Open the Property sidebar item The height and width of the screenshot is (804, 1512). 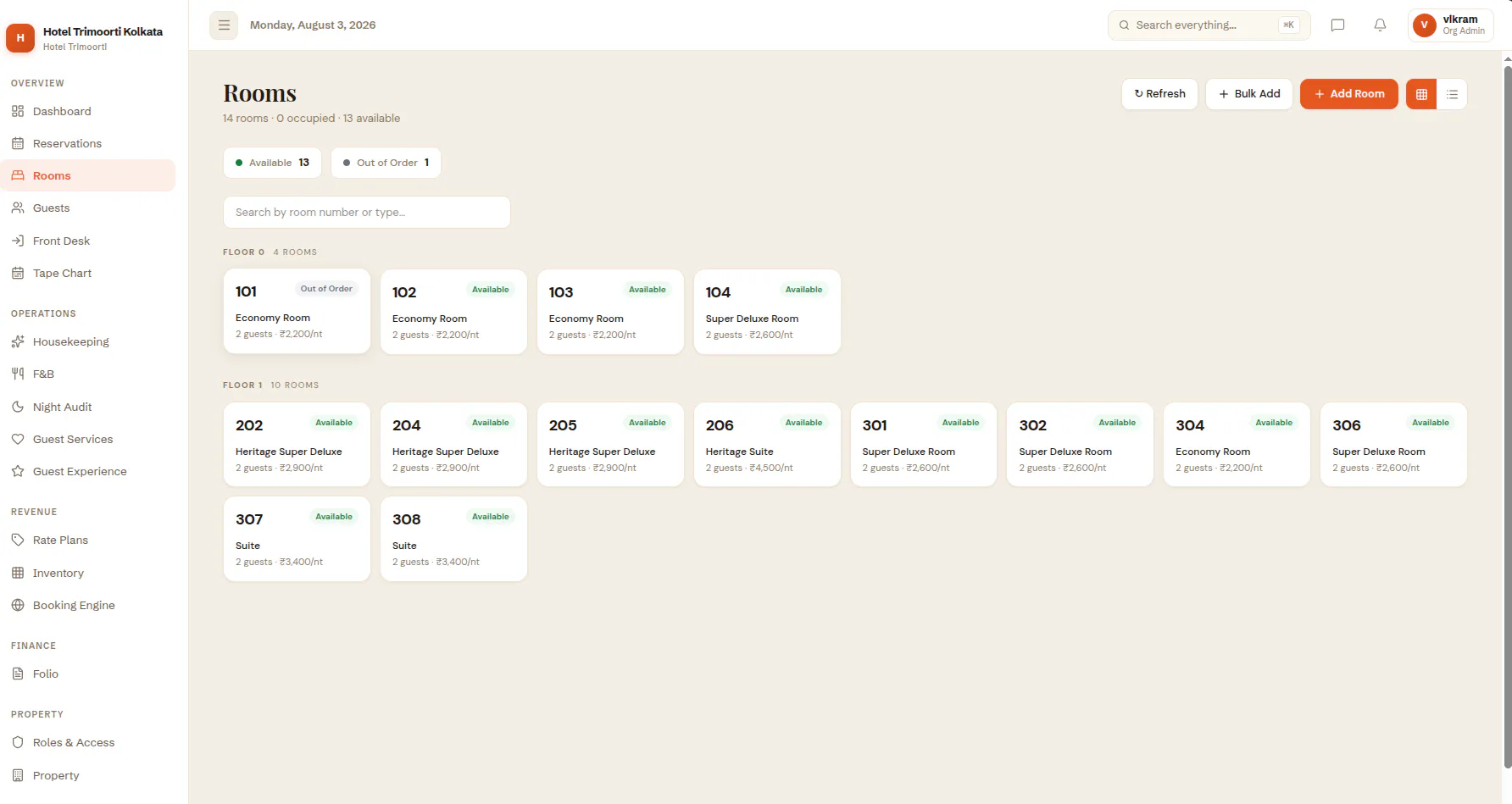pyautogui.click(x=87, y=775)
